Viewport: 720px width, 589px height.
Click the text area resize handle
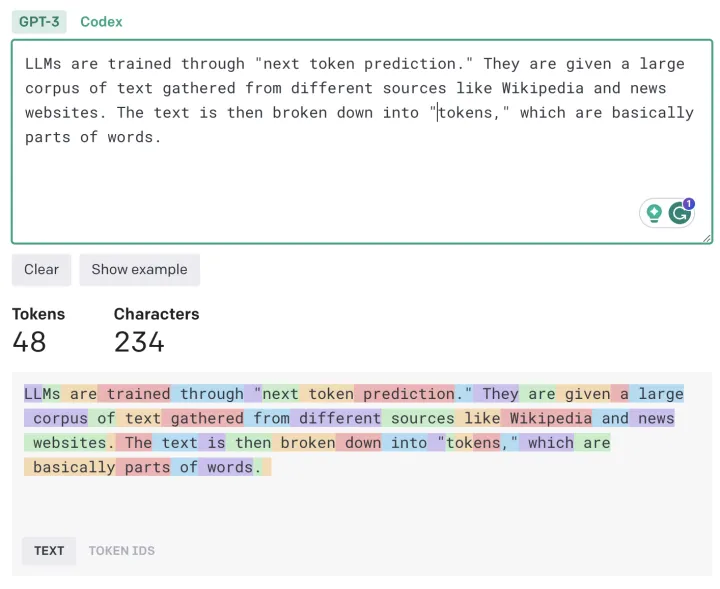(708, 238)
